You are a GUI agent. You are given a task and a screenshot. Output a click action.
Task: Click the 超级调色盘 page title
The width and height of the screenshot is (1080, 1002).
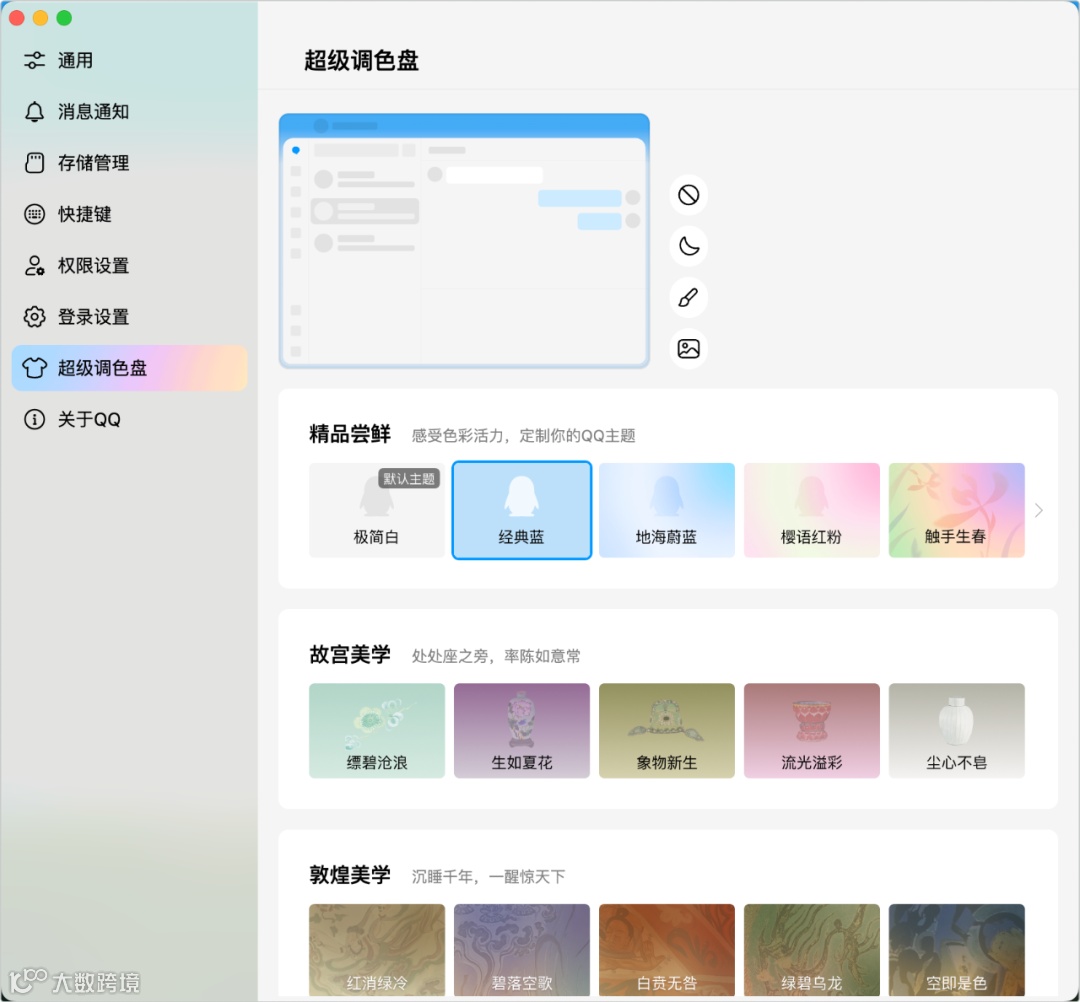pos(362,61)
